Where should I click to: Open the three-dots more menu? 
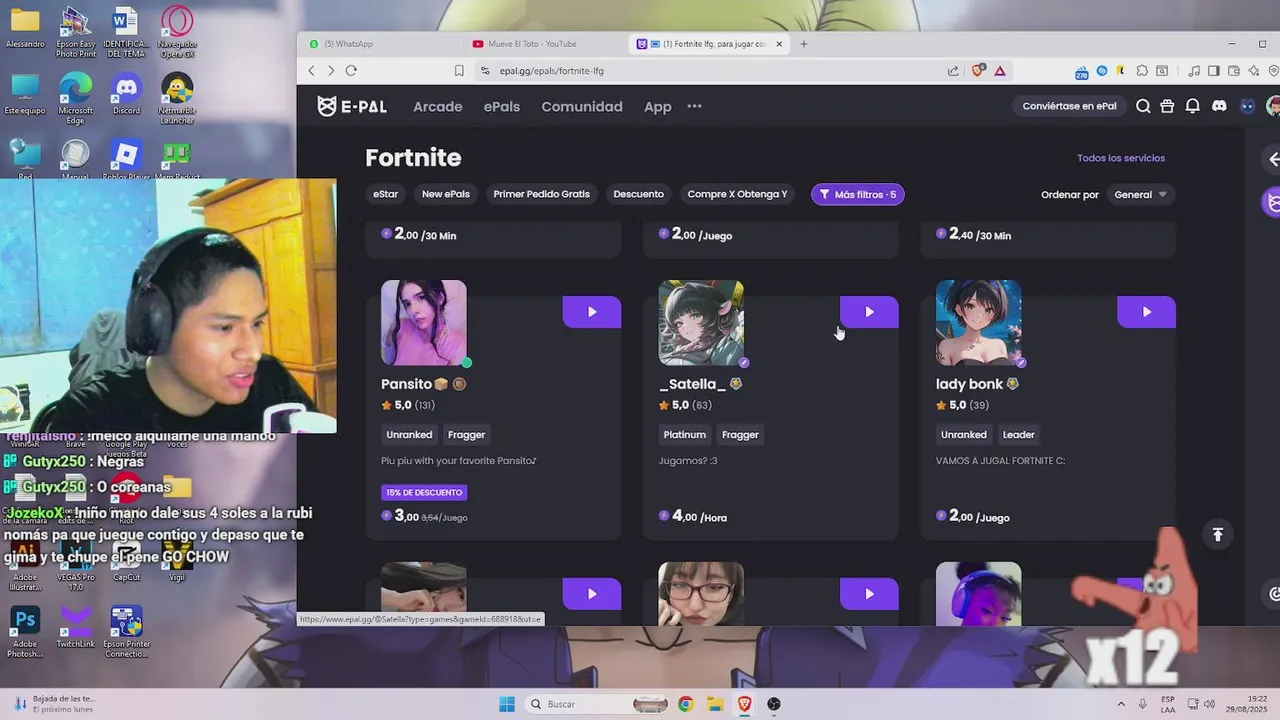point(694,106)
